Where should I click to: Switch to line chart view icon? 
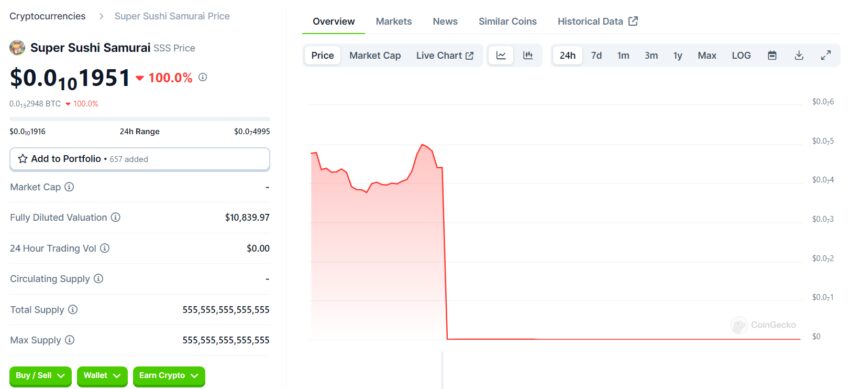click(x=501, y=55)
